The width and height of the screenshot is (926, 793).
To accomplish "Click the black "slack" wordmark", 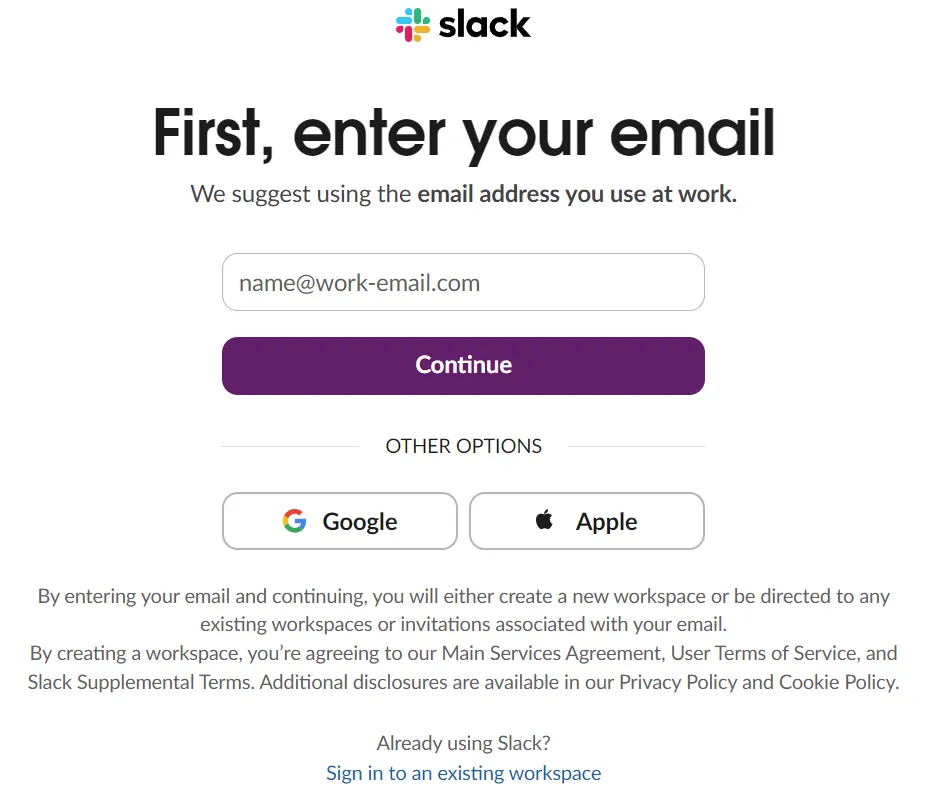I will point(485,23).
